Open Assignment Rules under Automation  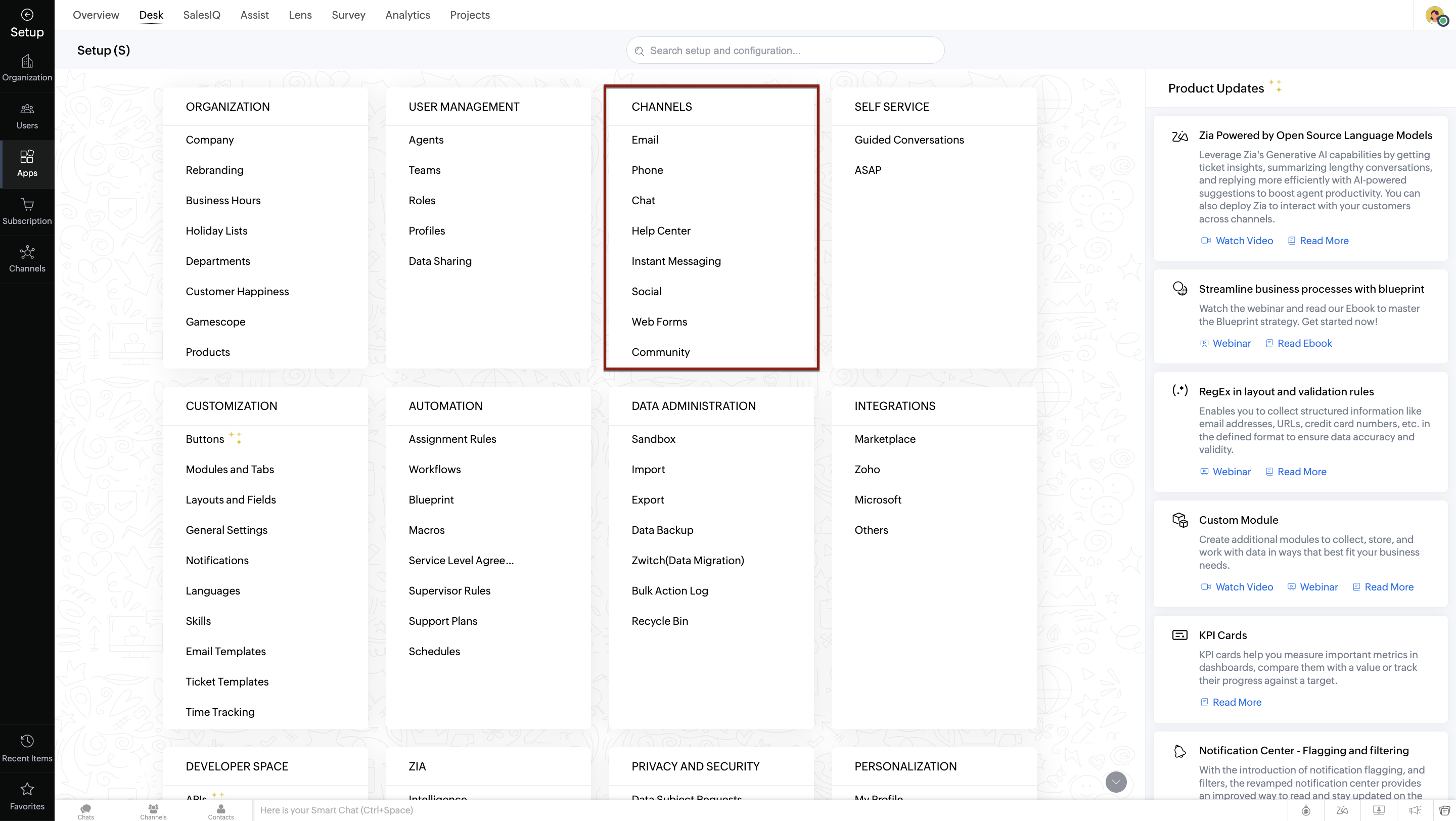tap(451, 439)
